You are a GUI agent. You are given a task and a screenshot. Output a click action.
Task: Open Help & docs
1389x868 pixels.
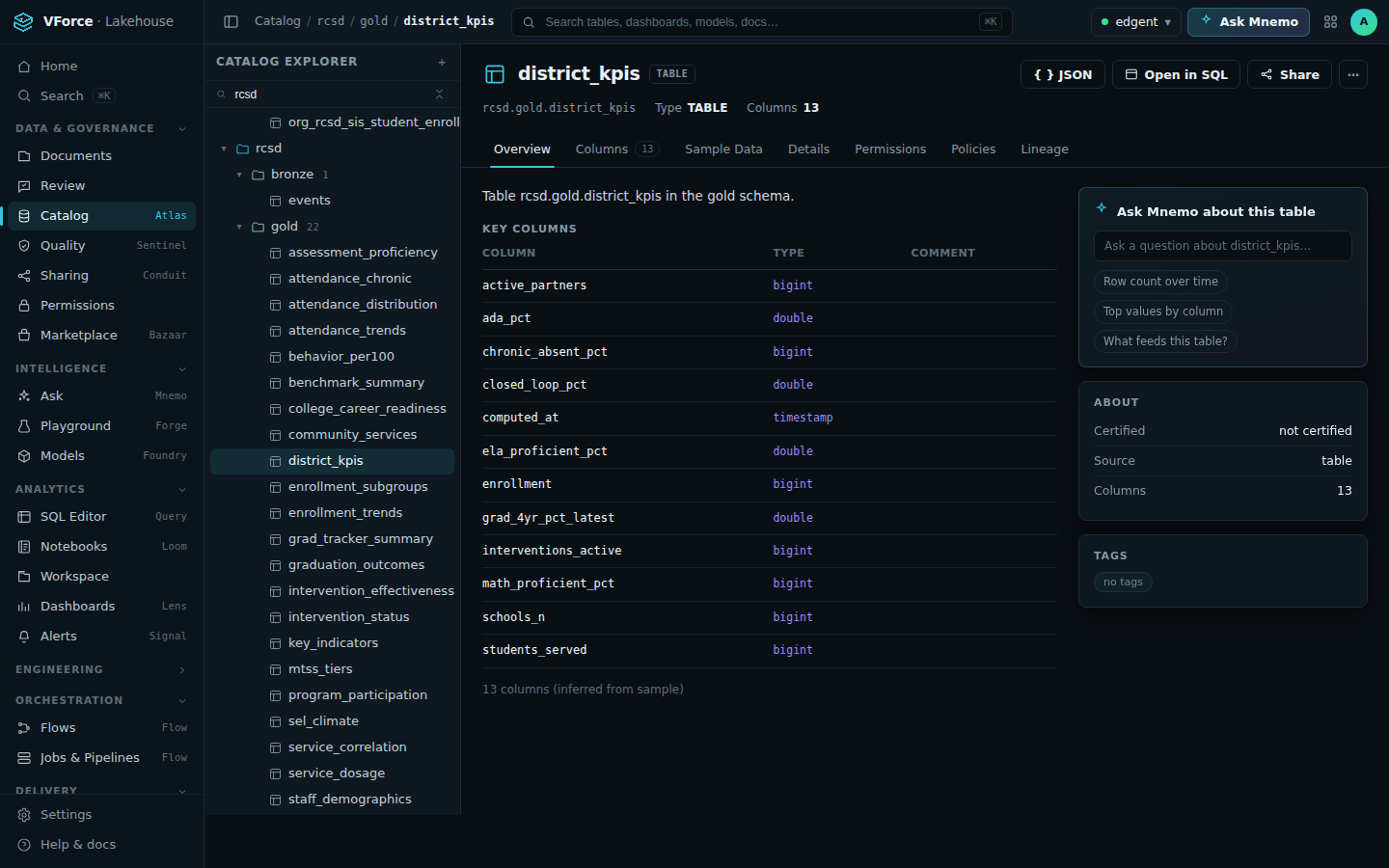point(102,844)
